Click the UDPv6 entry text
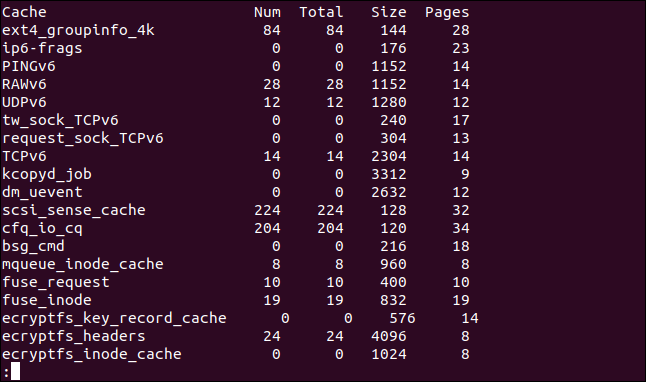Screen dimensions: 646x382 point(24,103)
